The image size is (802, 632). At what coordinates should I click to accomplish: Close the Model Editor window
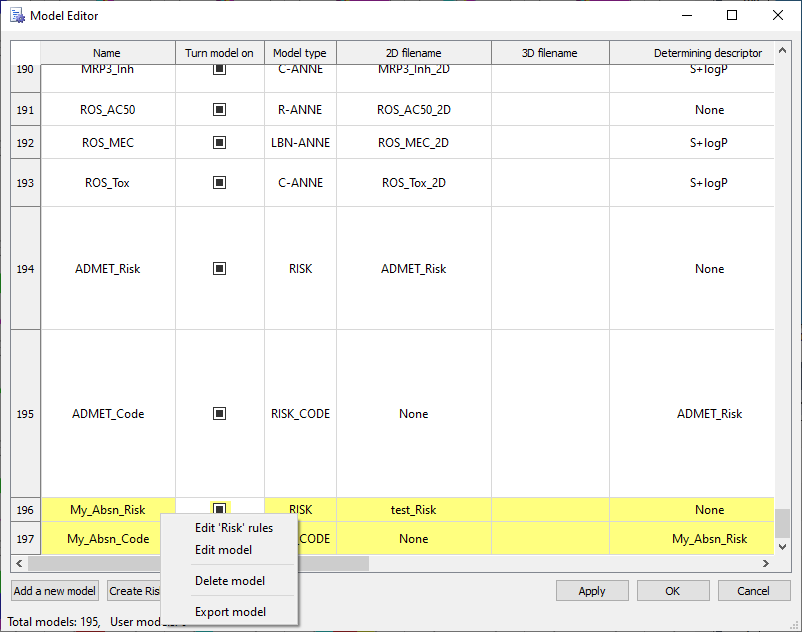tap(777, 15)
